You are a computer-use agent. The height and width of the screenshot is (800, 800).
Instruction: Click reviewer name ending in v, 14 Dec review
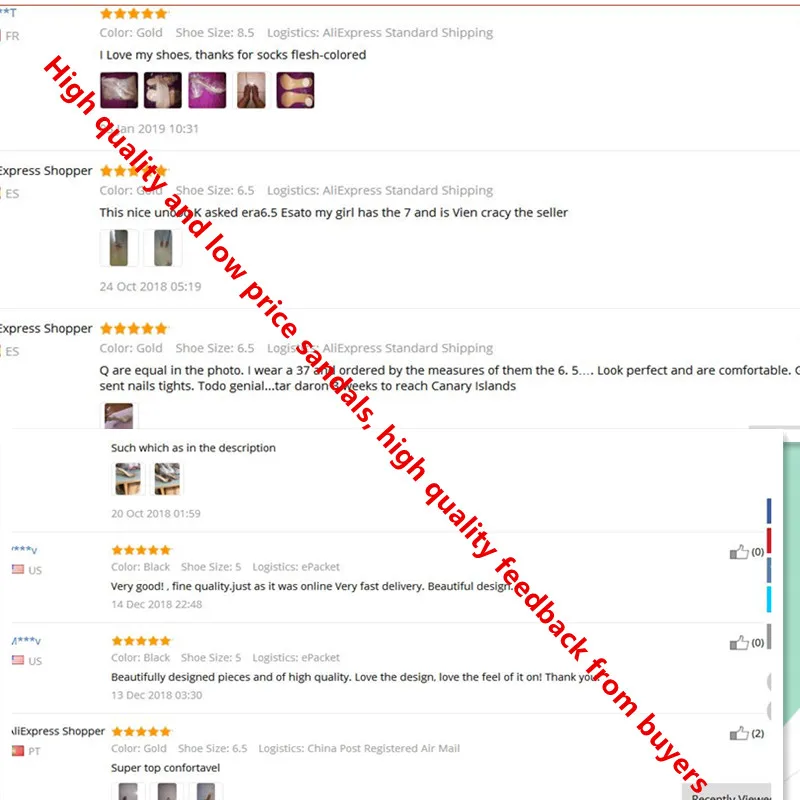[24, 549]
